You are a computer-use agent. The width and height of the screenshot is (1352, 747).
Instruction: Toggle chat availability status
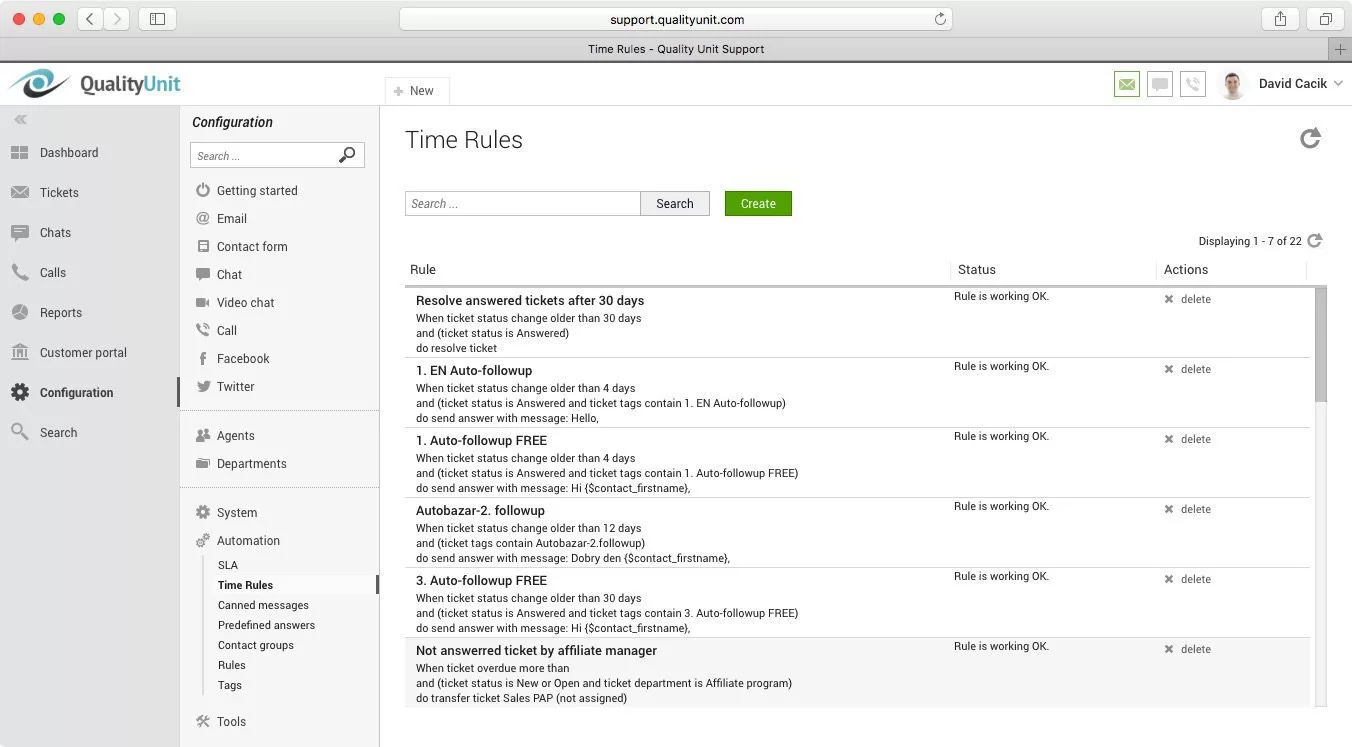1159,84
